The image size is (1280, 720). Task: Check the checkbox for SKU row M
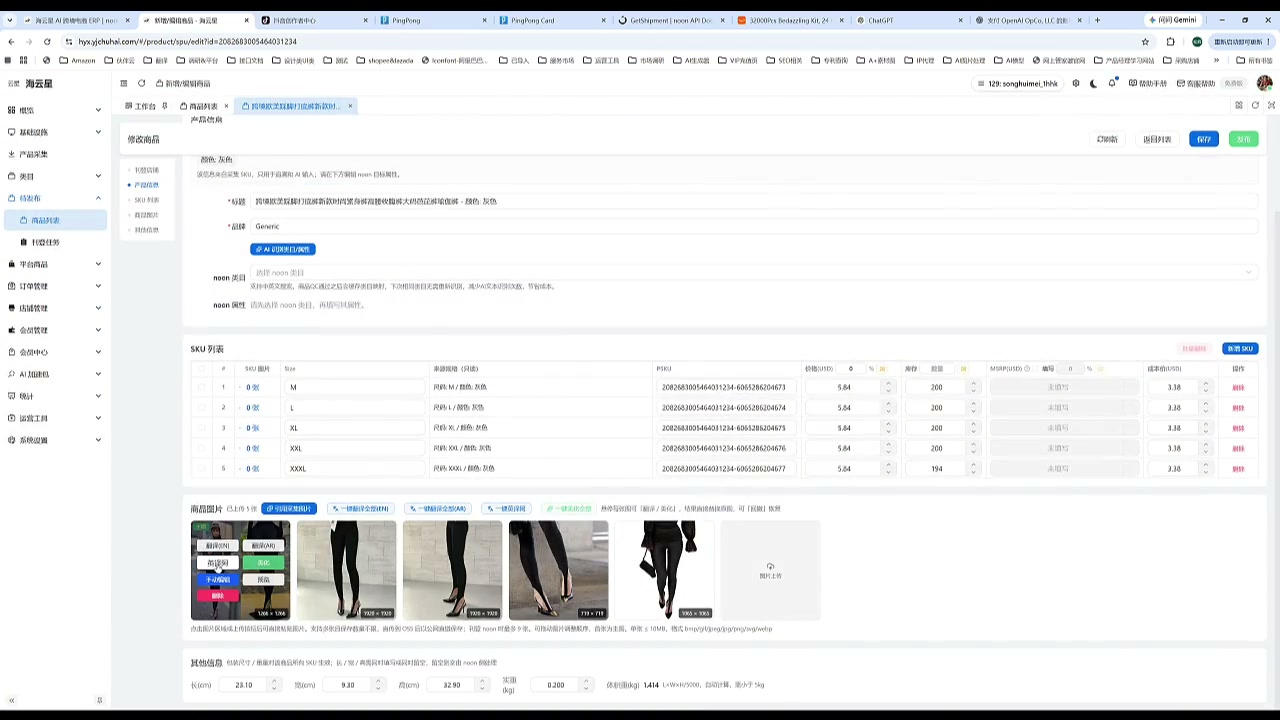click(x=201, y=387)
